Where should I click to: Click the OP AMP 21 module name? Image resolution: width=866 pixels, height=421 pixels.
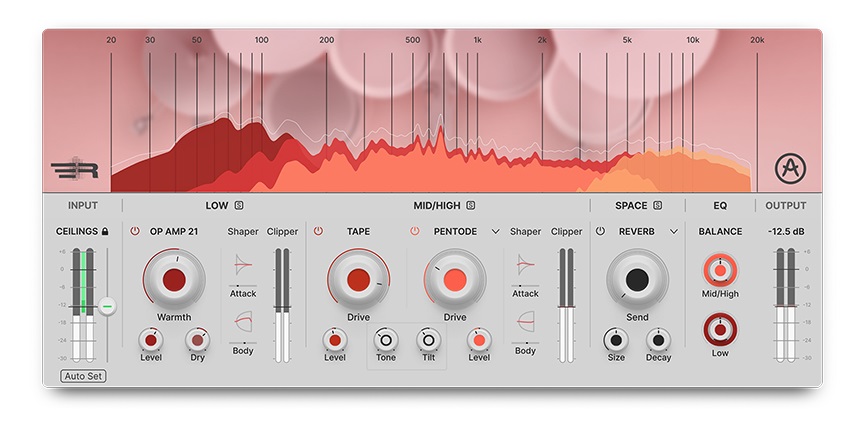175,232
